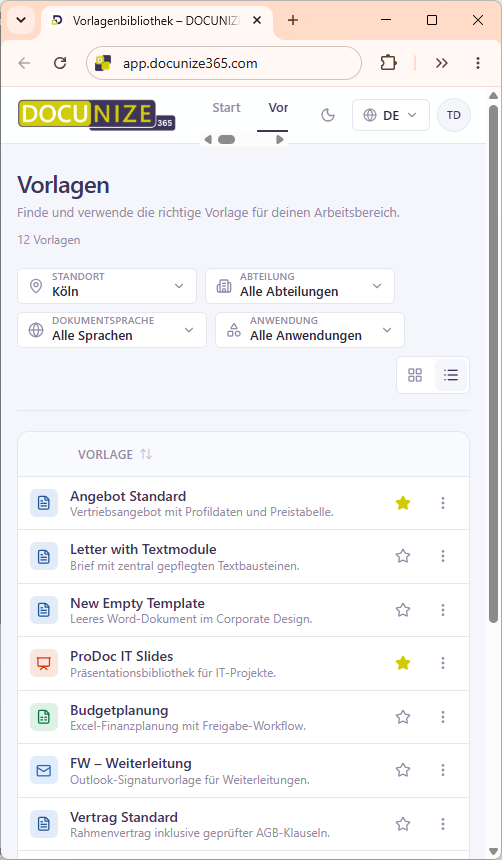Open more options for ProDoc IT Slides

pyautogui.click(x=443, y=663)
